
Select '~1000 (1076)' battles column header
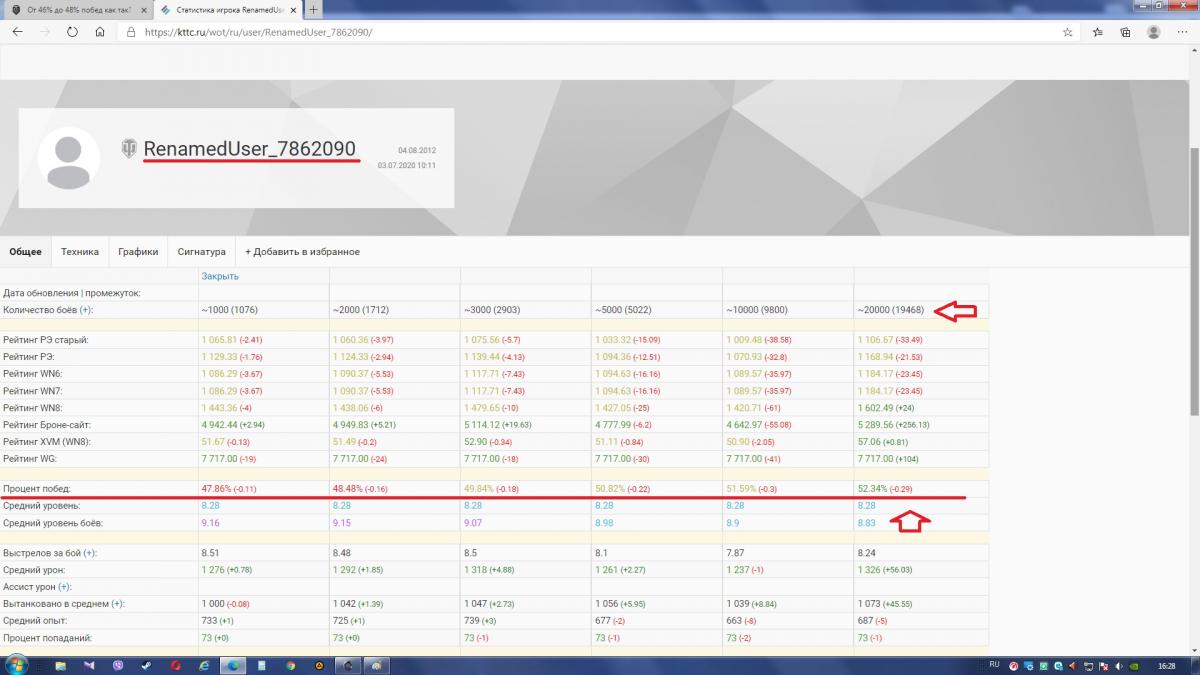click(x=230, y=311)
